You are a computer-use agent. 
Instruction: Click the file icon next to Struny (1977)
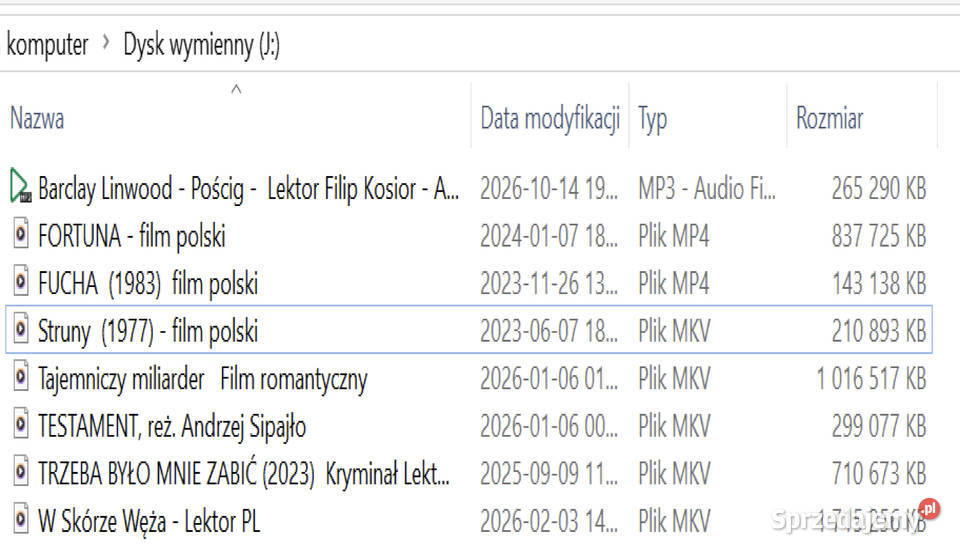click(21, 329)
